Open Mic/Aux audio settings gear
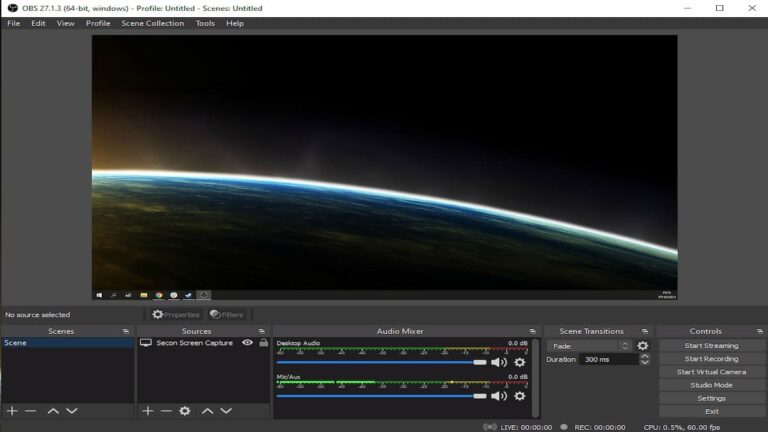The width and height of the screenshot is (768, 432). click(520, 396)
